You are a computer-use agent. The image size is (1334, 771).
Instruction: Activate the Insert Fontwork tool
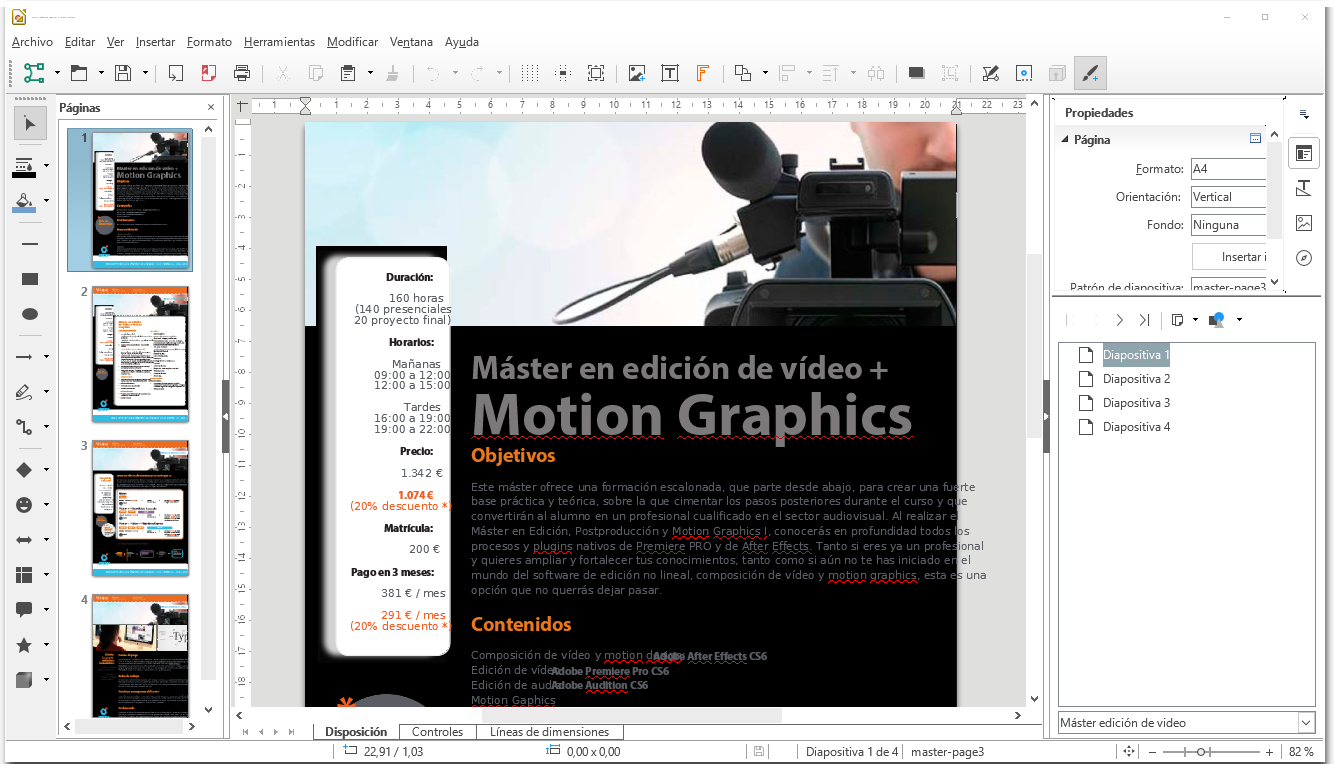(701, 73)
